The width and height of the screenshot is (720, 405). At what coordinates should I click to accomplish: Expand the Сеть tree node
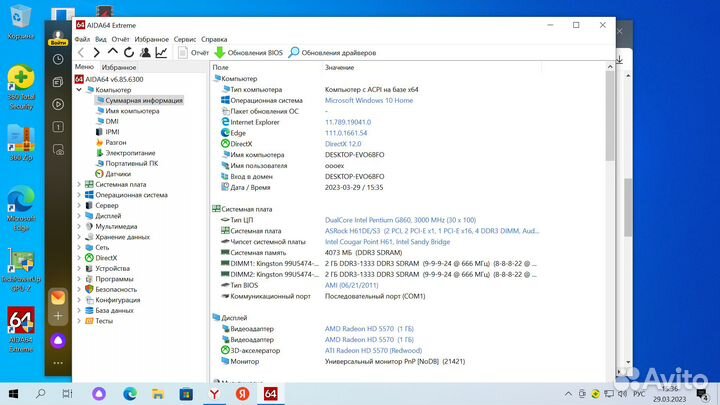pyautogui.click(x=79, y=248)
